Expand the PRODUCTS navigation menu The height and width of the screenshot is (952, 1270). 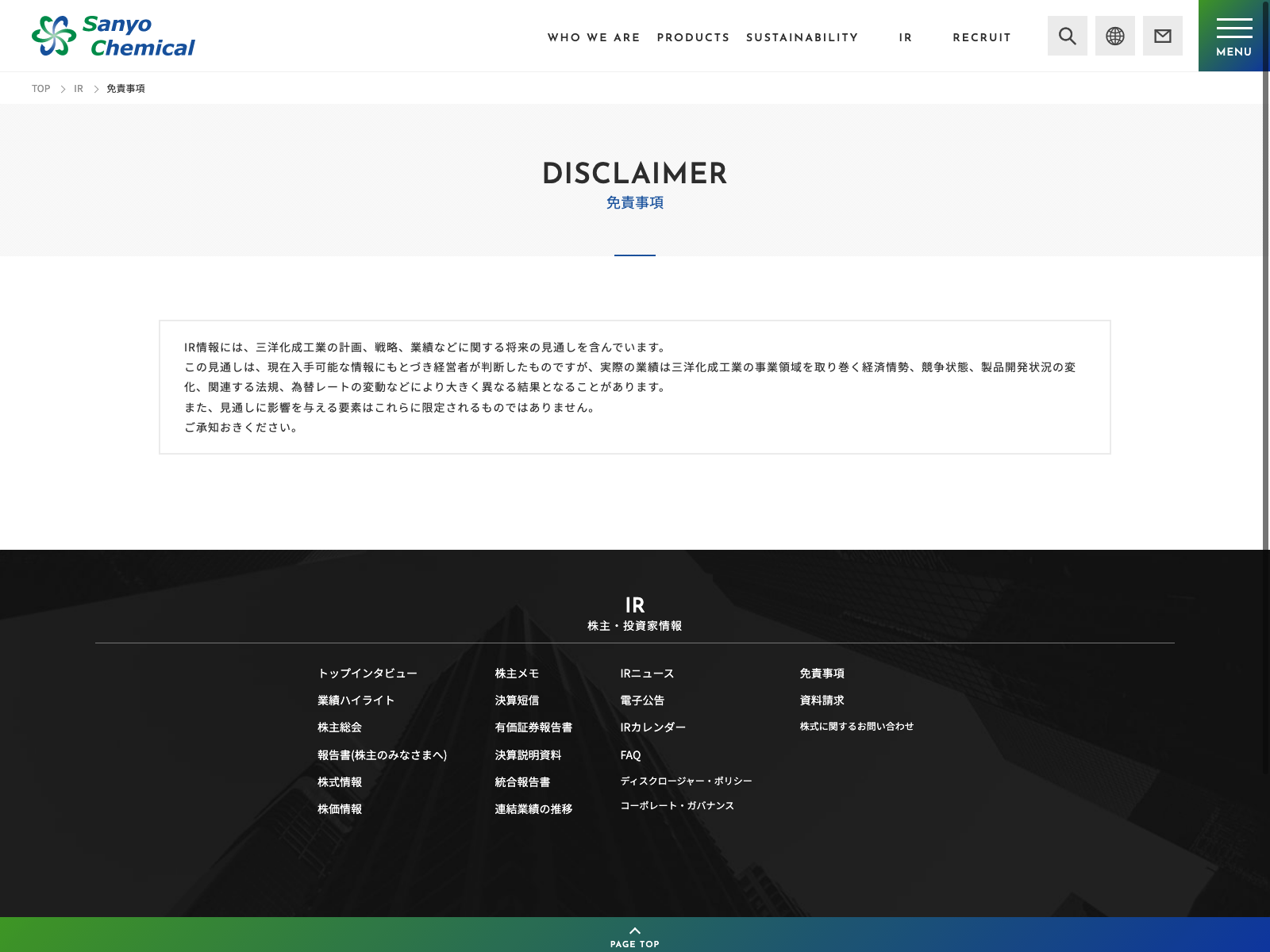692,37
